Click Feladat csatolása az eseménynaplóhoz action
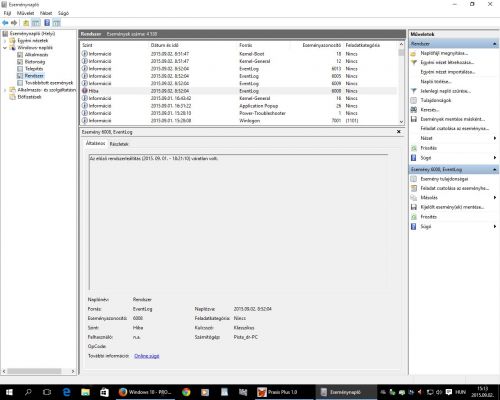This screenshot has width=500, height=400. tap(455, 128)
